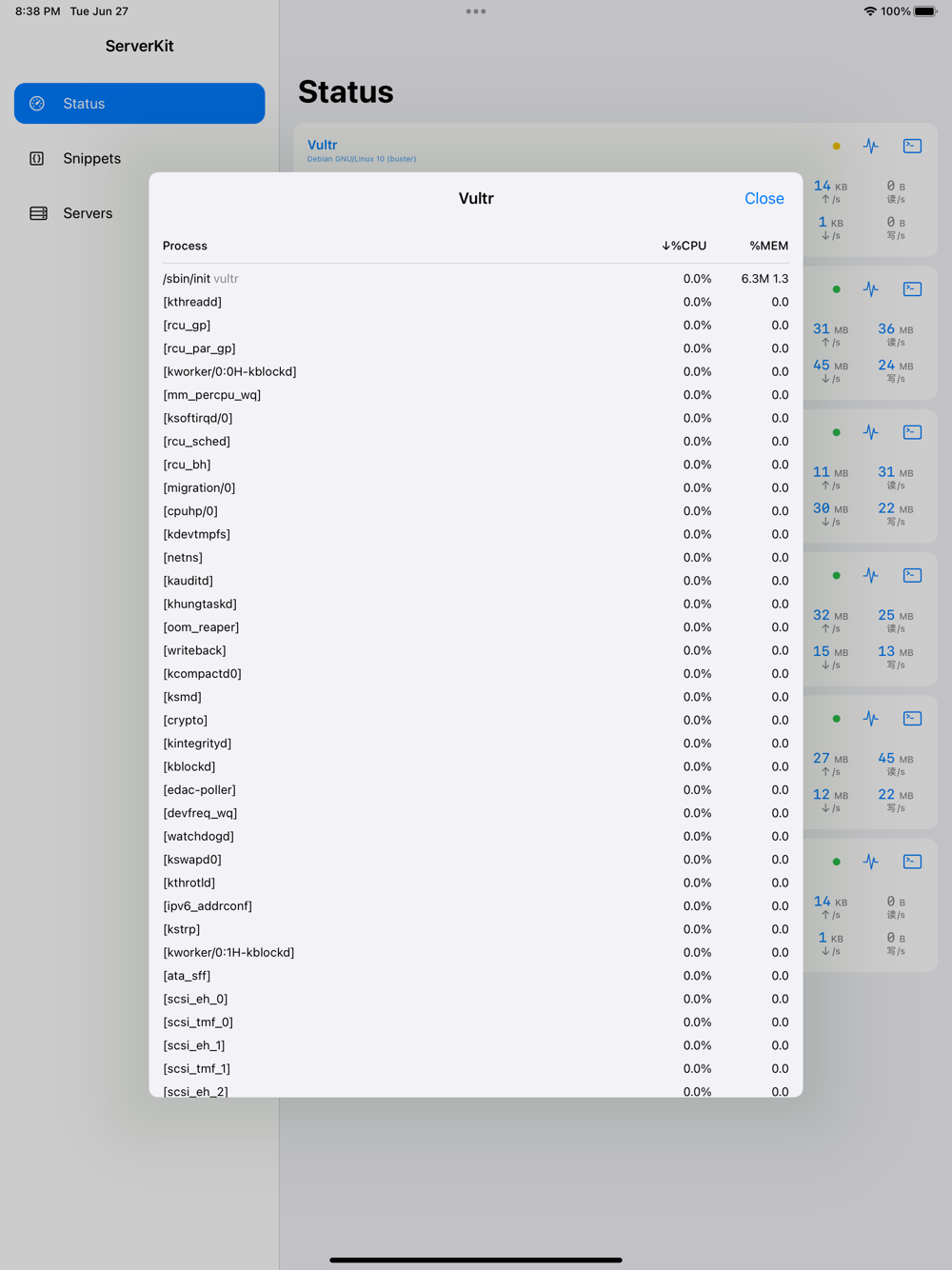Open terminal on card with 11 MB upload

[x=912, y=432]
